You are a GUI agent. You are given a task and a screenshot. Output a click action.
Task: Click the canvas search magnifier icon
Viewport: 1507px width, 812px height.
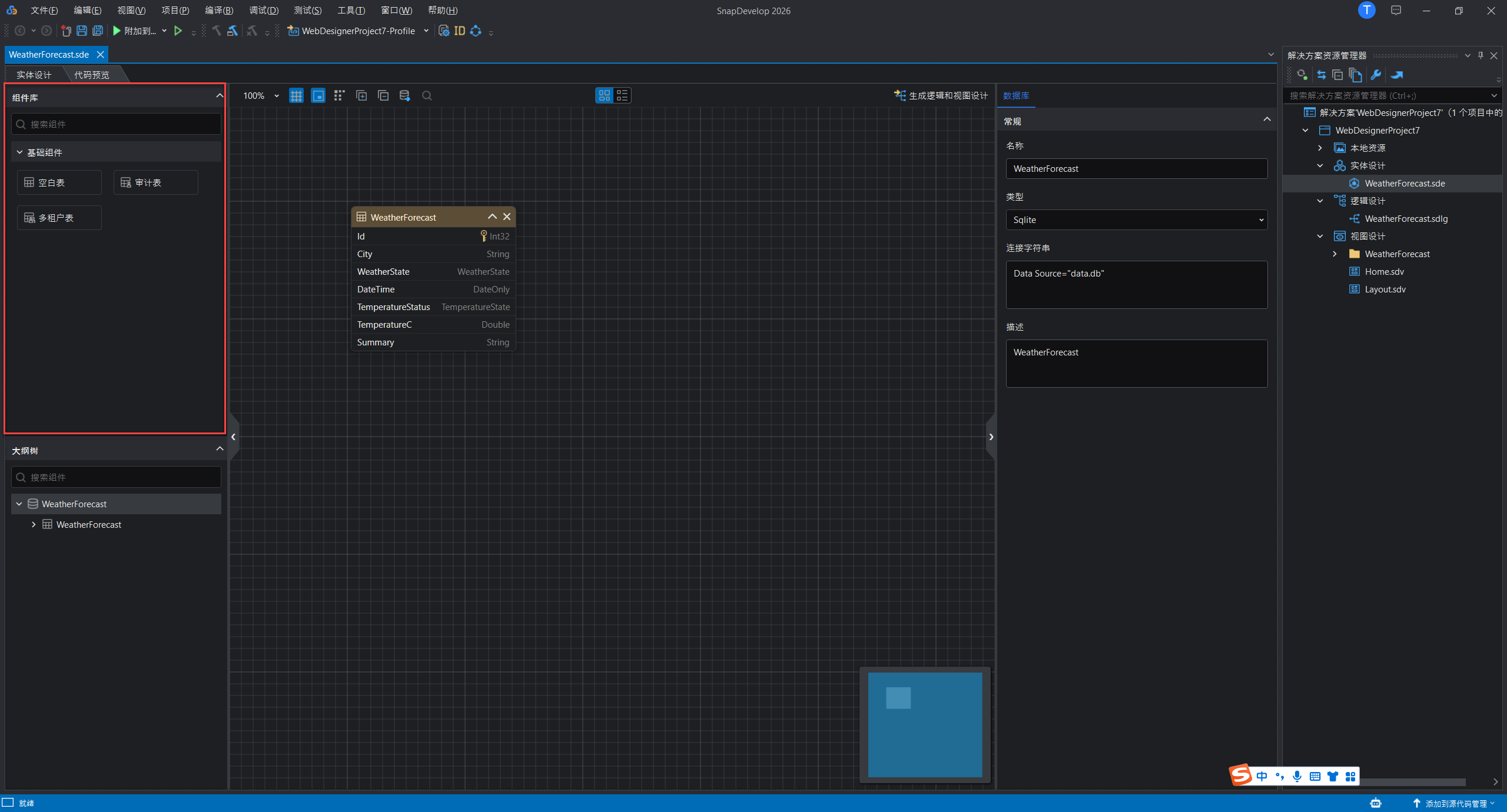coord(427,95)
